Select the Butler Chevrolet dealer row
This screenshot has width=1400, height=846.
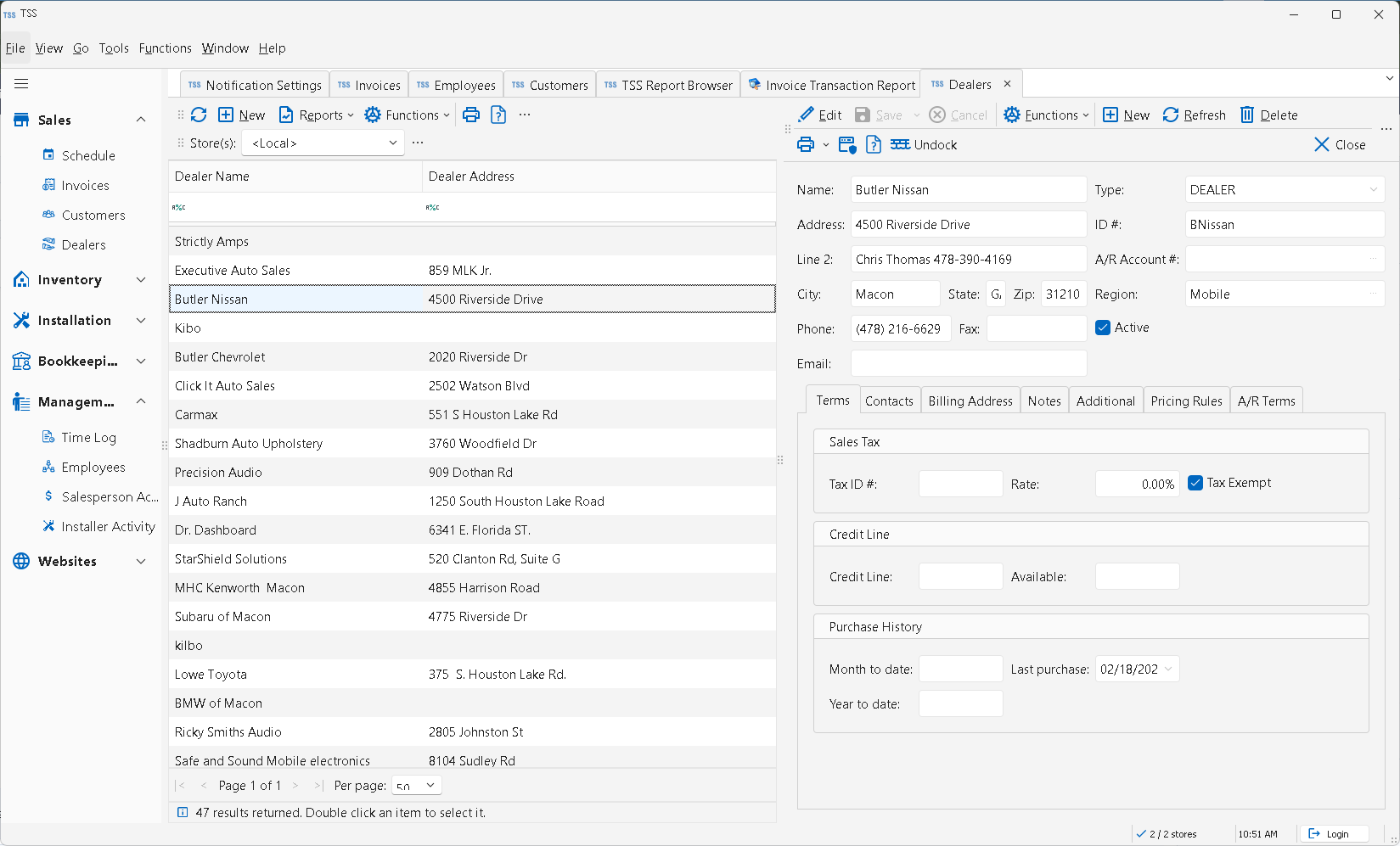click(472, 357)
